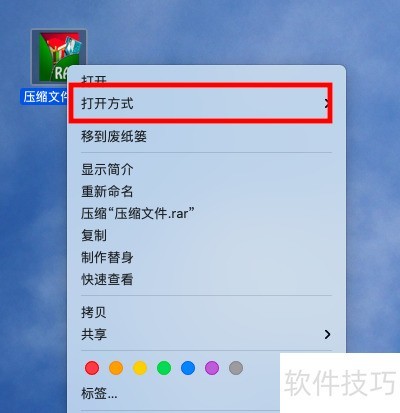This screenshot has height=413, width=400.
Task: Apply the purple tag color
Action: tap(212, 368)
